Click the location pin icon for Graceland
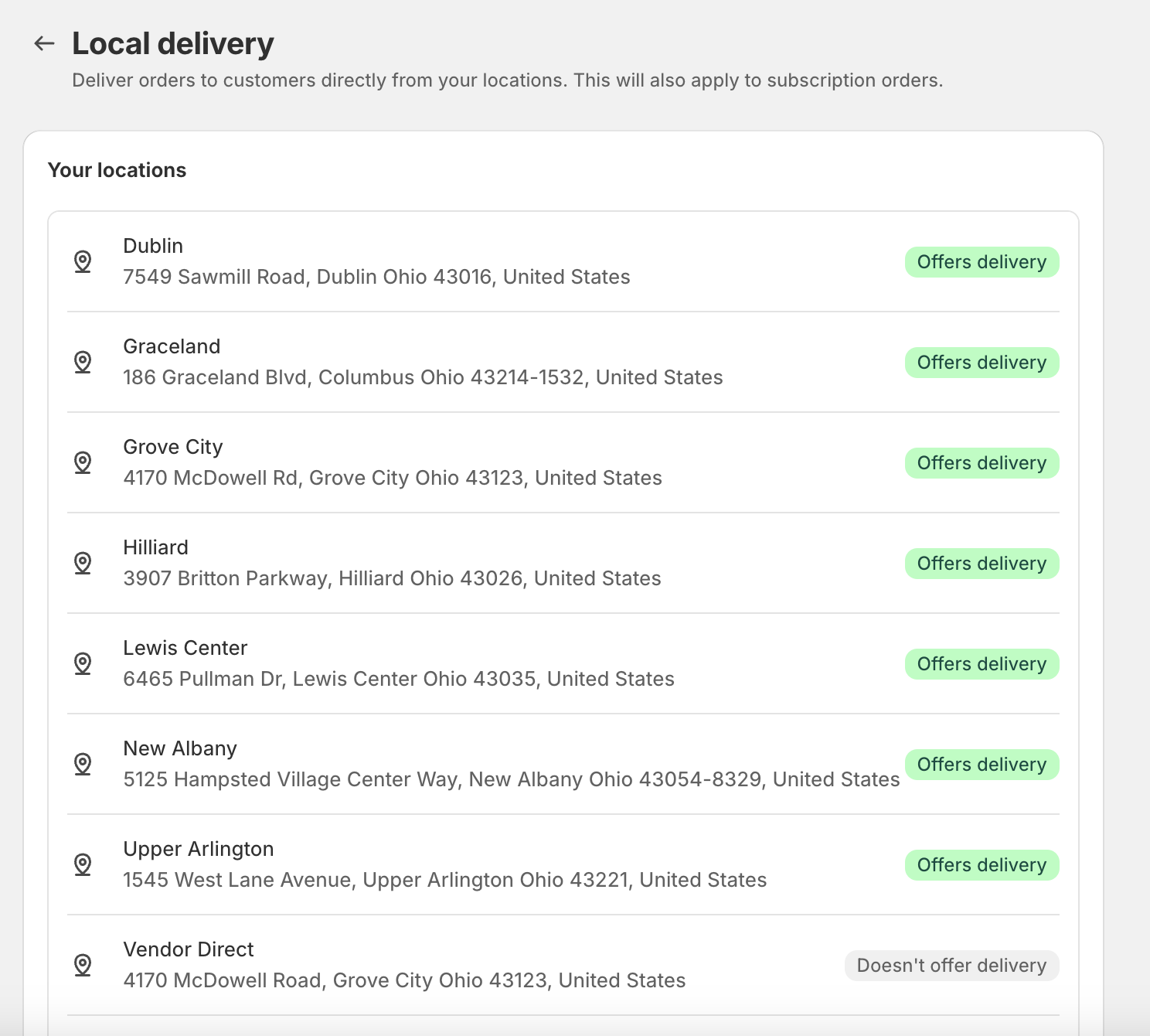Viewport: 1150px width, 1036px height. point(83,362)
